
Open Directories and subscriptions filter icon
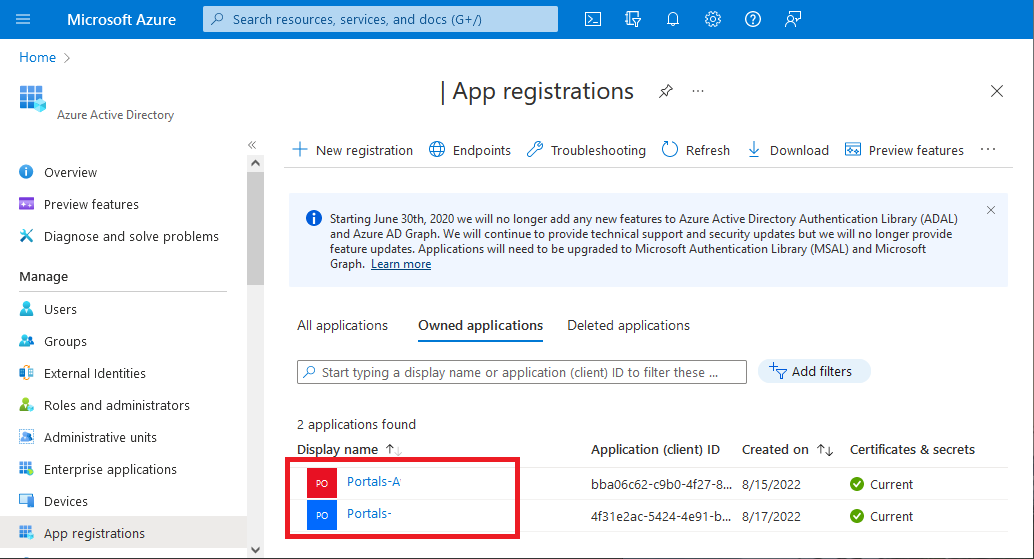[633, 19]
